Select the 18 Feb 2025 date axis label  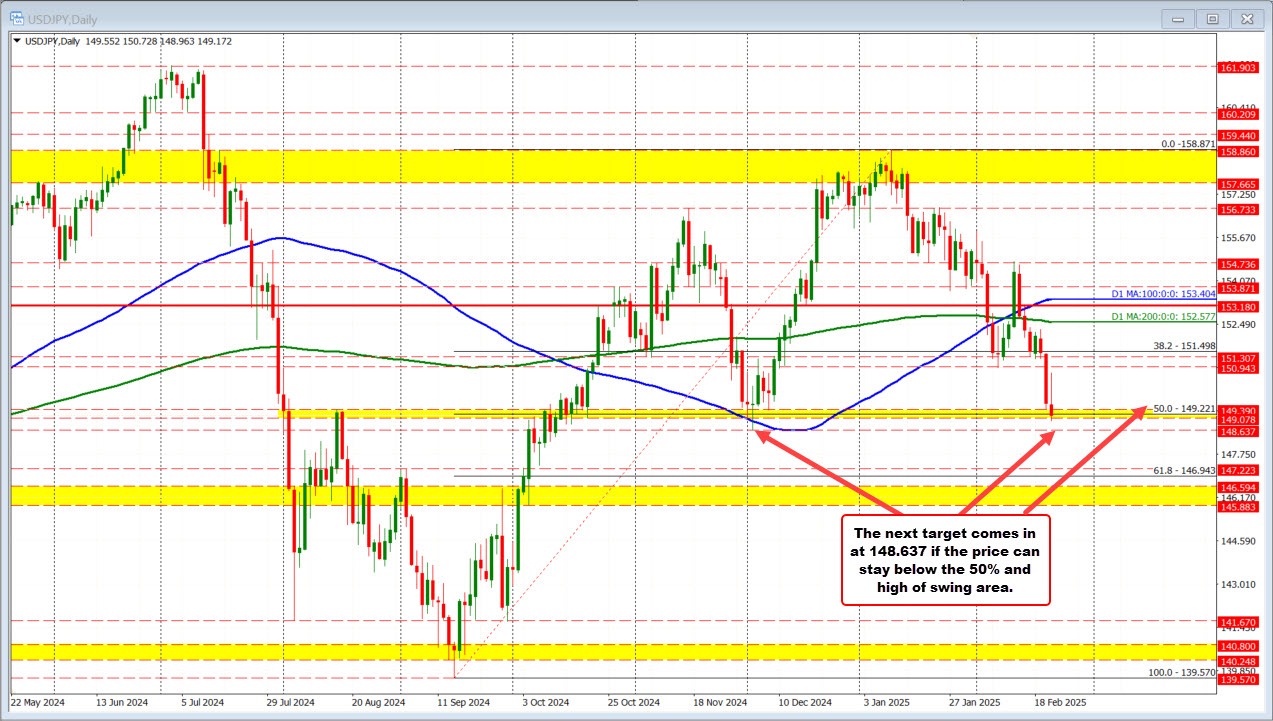(x=1059, y=703)
